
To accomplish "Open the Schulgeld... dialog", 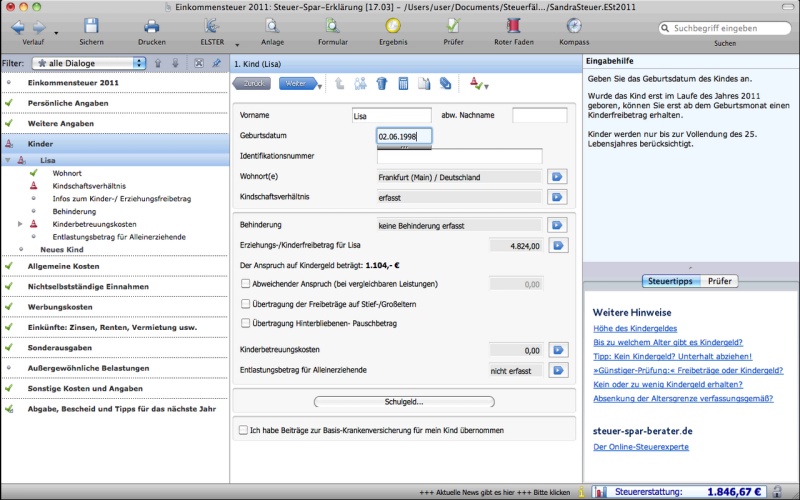I will [x=404, y=402].
